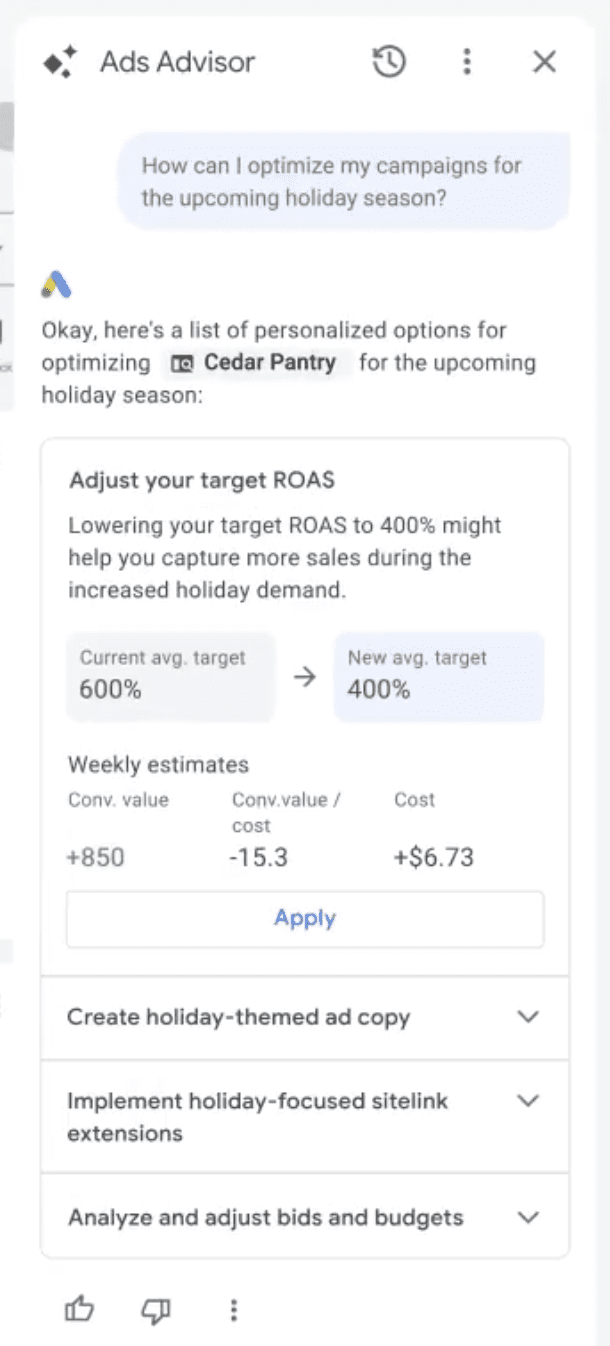Open the header more options menu
This screenshot has height=1346, width=610.
pos(466,62)
